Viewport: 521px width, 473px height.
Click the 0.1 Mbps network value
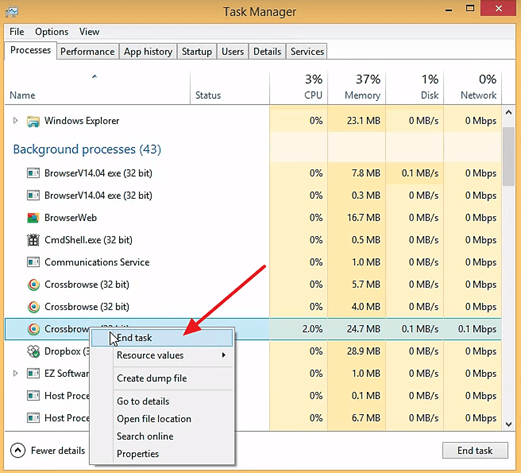click(477, 329)
